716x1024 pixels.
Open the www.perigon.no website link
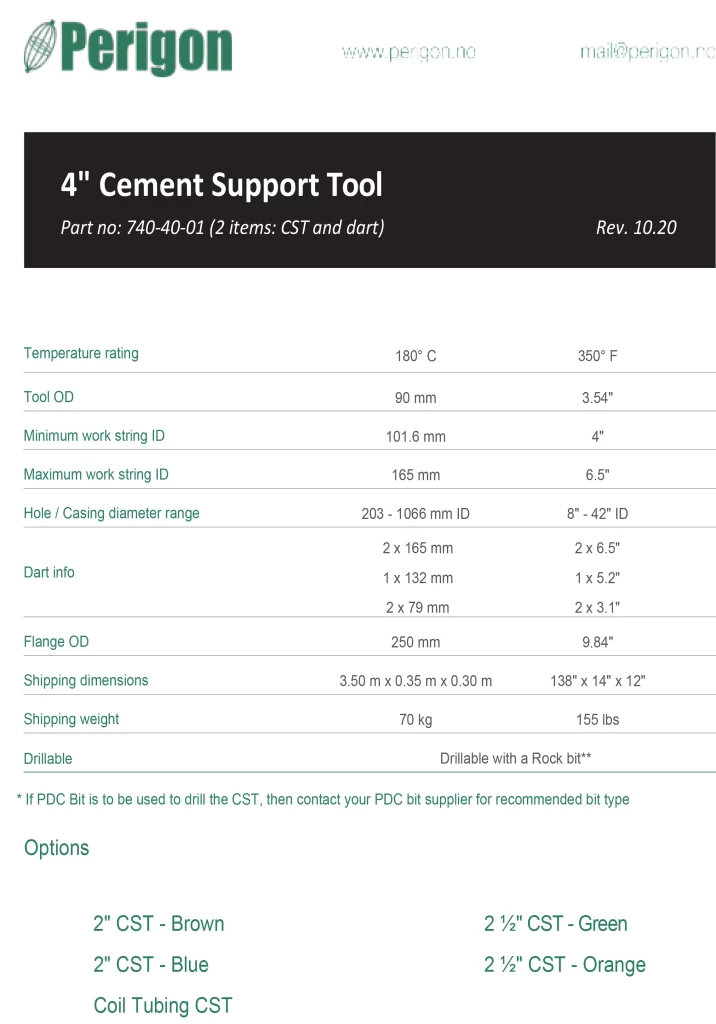(408, 52)
